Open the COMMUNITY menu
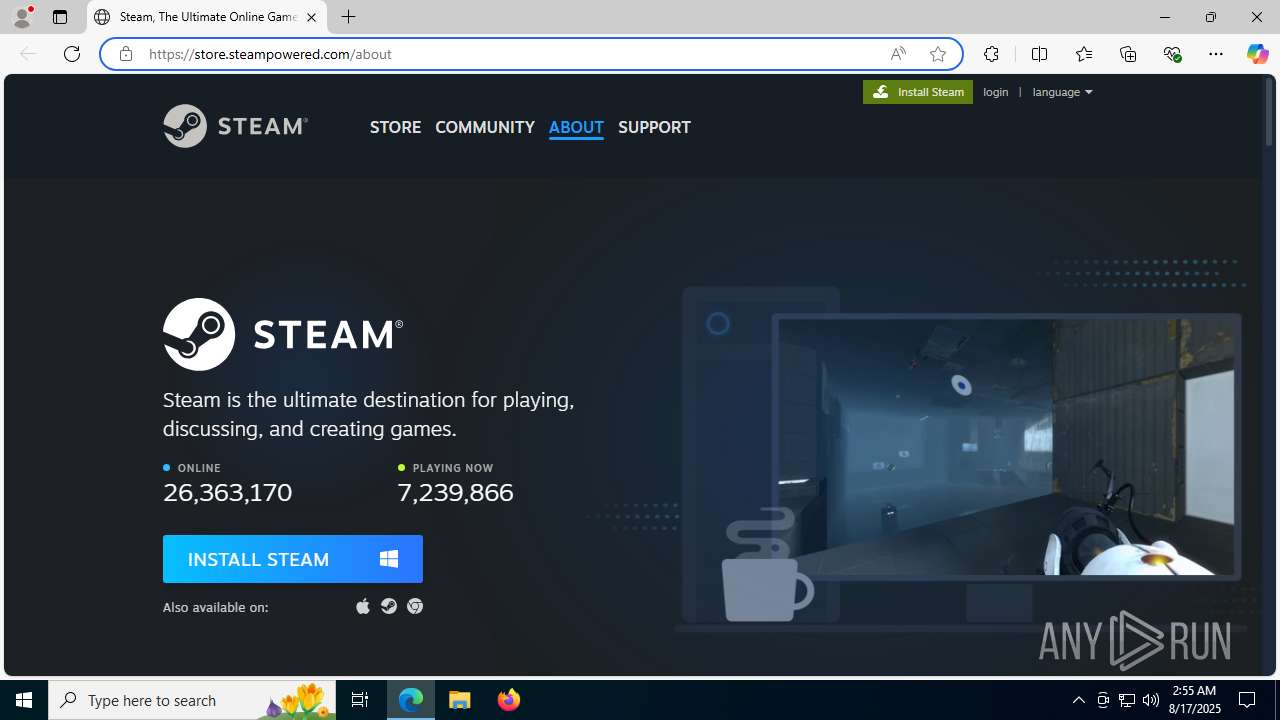The width and height of the screenshot is (1280, 720). pyautogui.click(x=485, y=127)
